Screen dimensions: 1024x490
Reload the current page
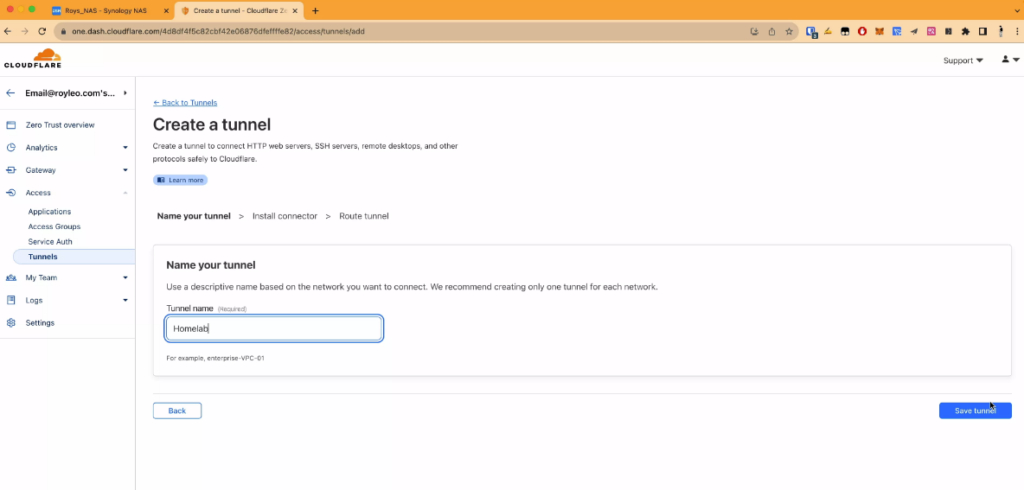click(42, 31)
